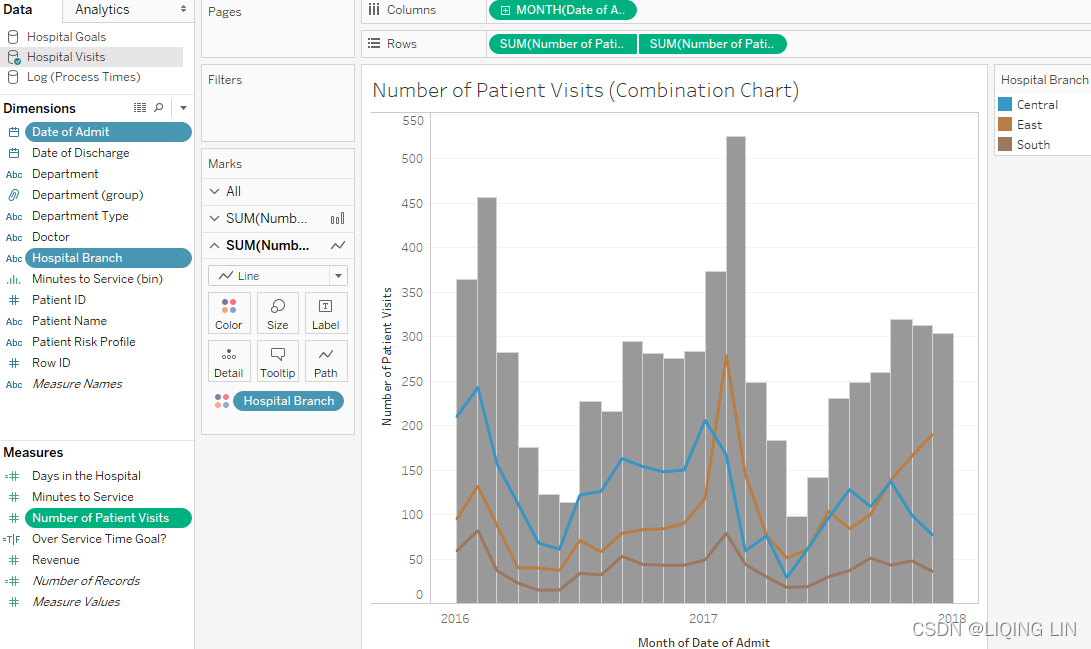Select the Central blue legend swatch
This screenshot has height=649, width=1091.
[1005, 104]
